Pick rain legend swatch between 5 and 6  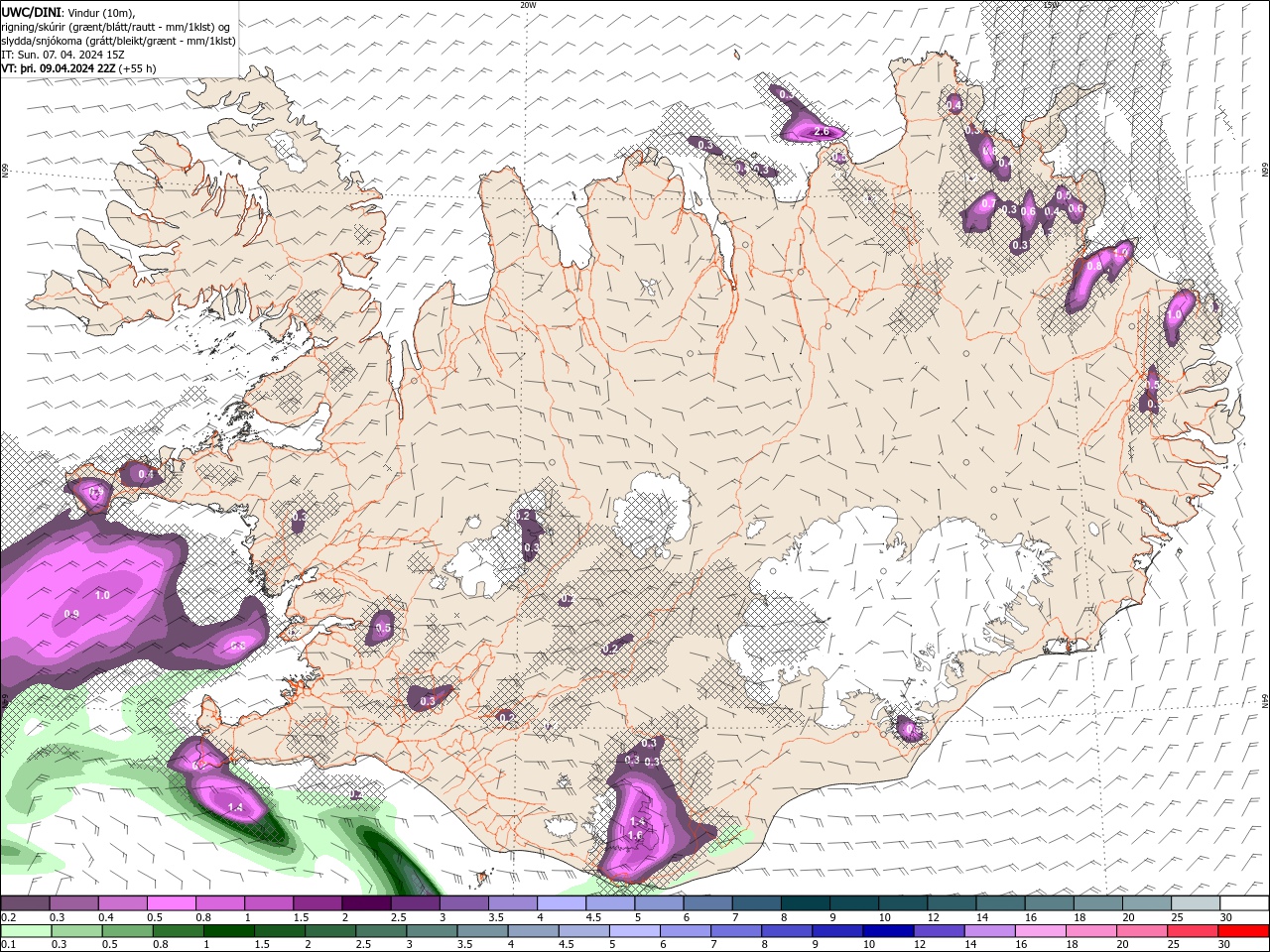(x=633, y=931)
